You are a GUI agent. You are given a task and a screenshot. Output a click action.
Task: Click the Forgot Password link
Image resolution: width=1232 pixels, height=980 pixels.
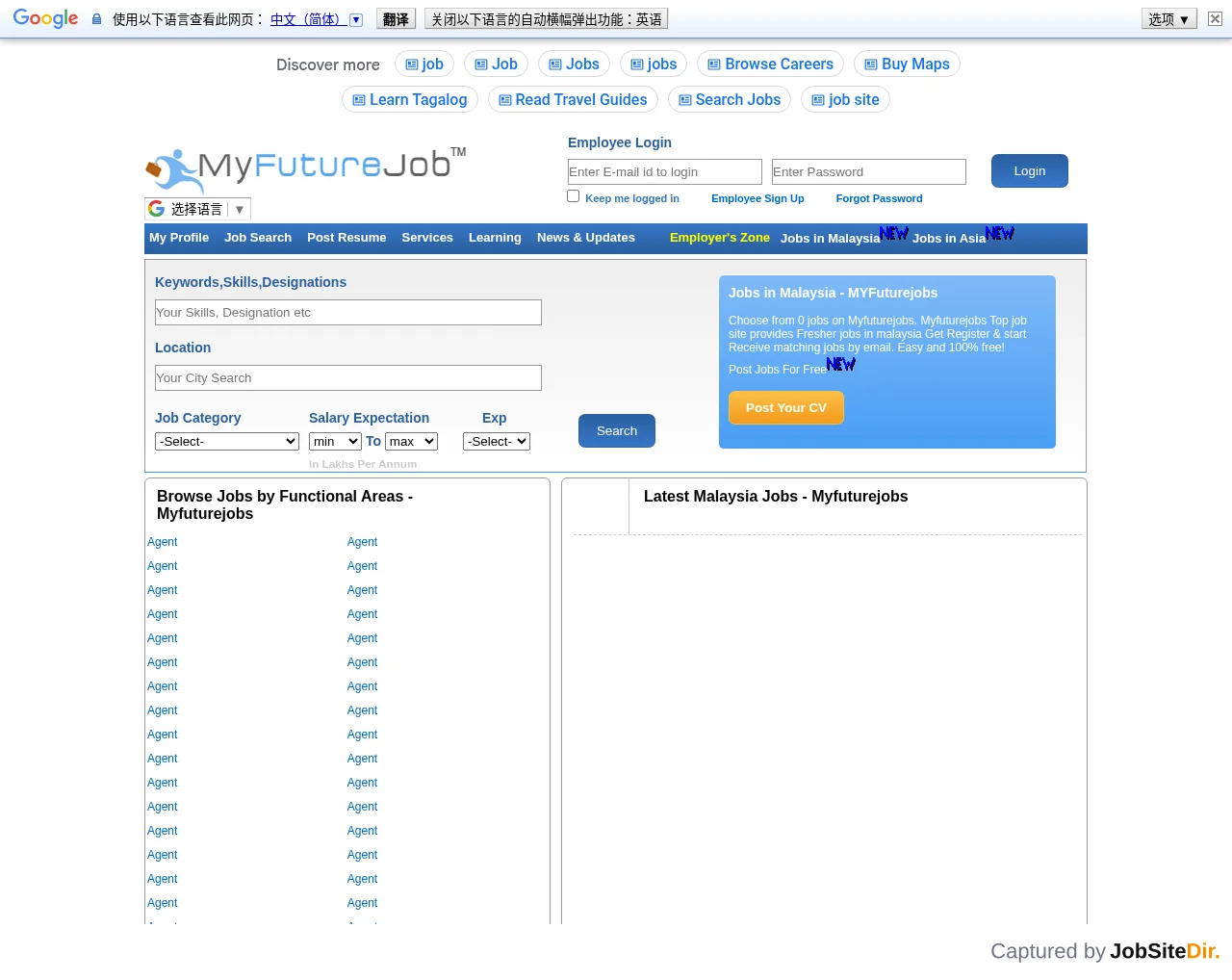(879, 198)
